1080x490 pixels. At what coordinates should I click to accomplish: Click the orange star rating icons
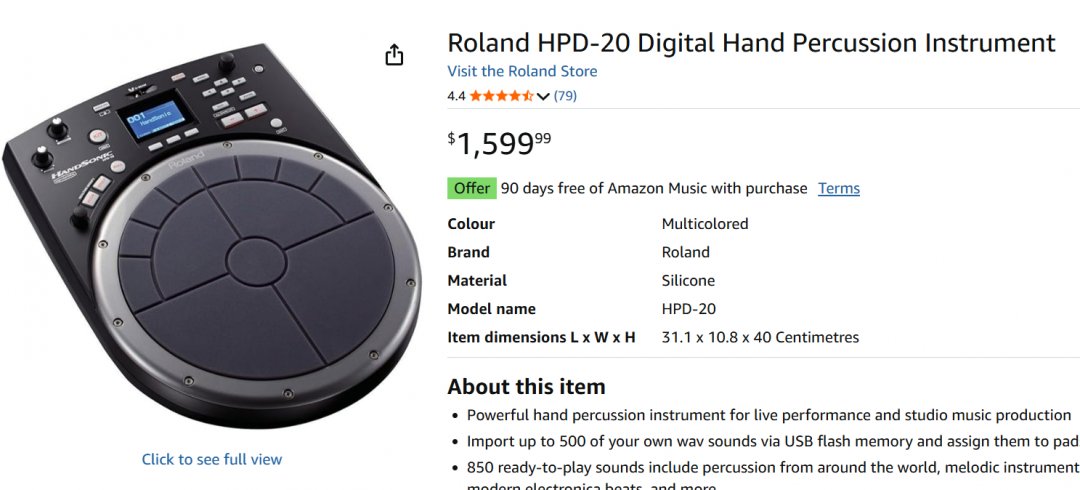click(x=501, y=96)
